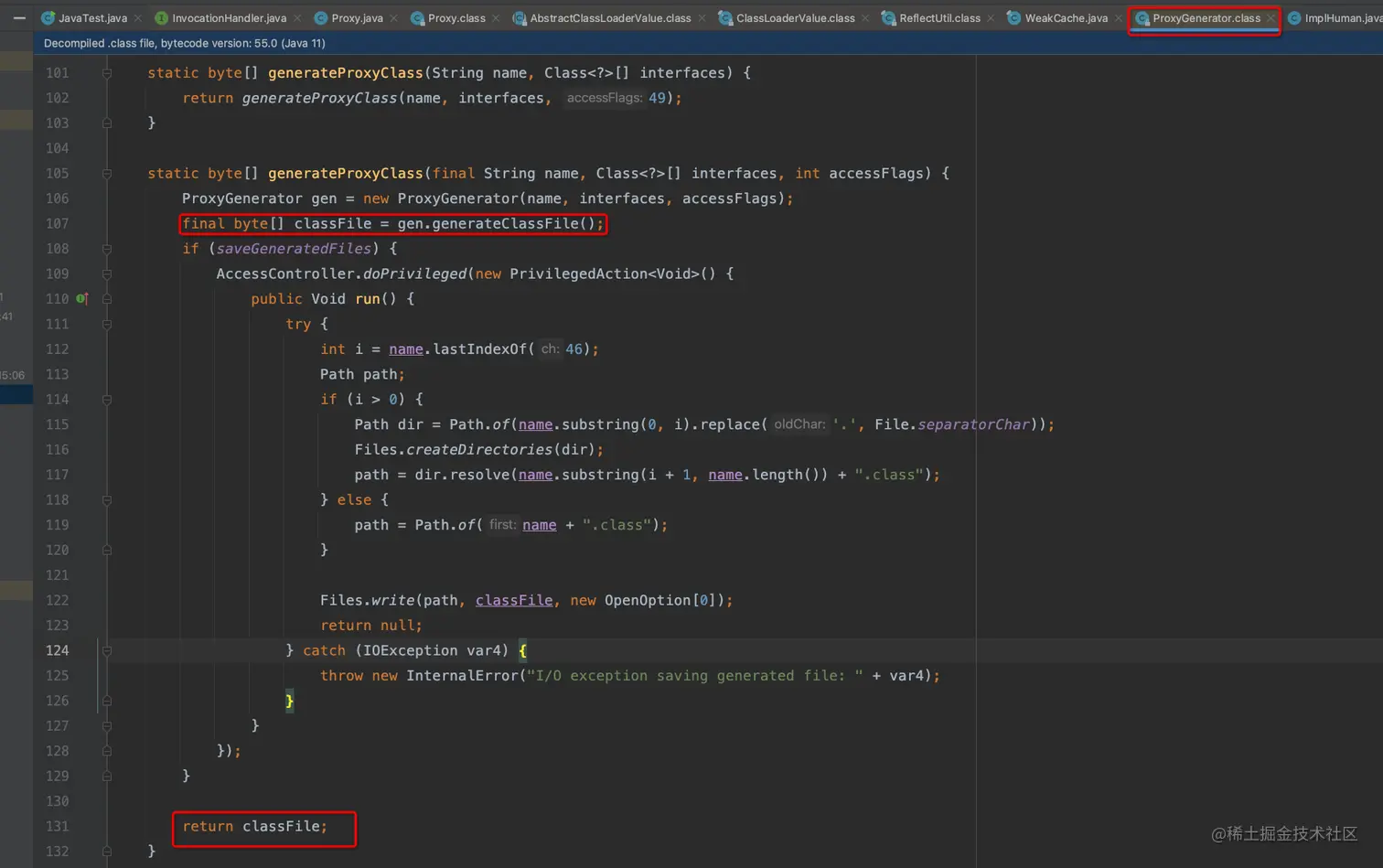Viewport: 1383px width, 868px height.
Task: Click the fold end marker on line 126
Action: (107, 701)
